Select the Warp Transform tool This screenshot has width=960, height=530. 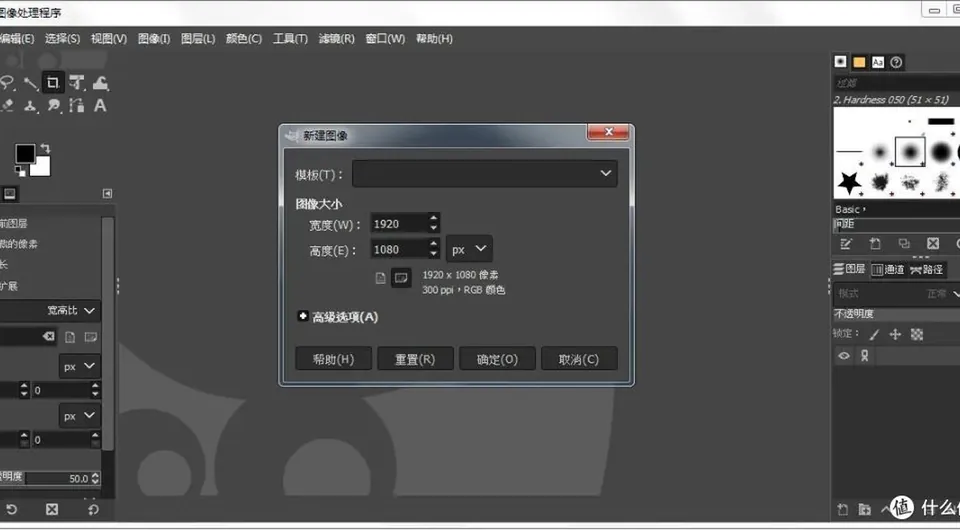click(100, 83)
